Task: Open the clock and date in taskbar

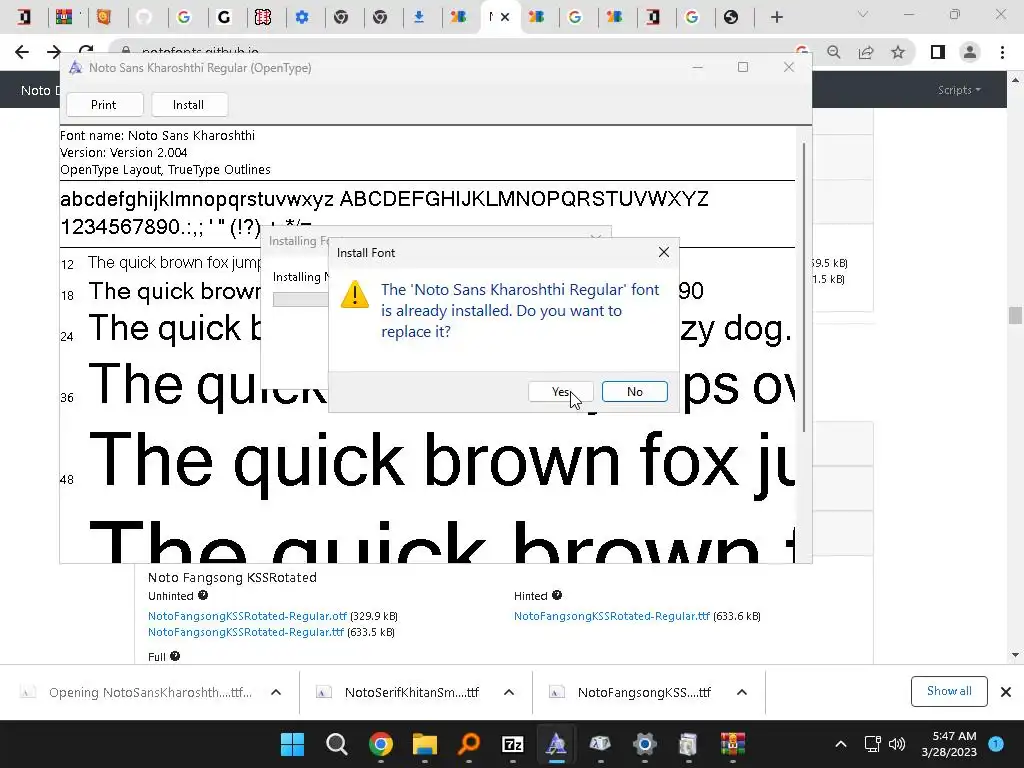Action: (x=949, y=744)
